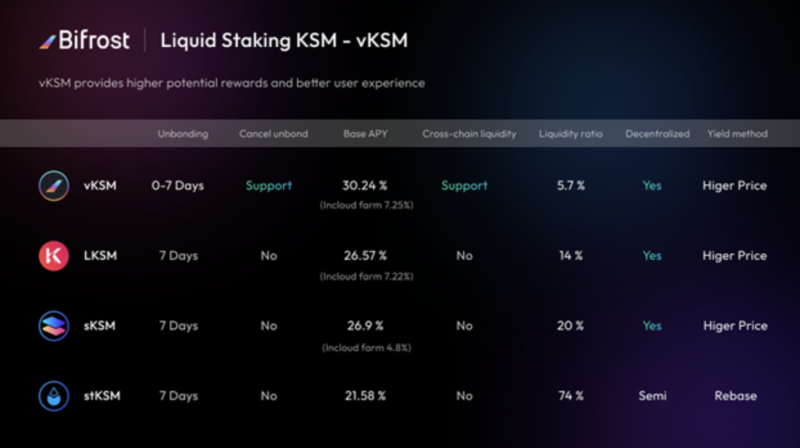Viewport: 800px width, 448px height.
Task: Click the vKSM Yes decentralized value
Action: pos(652,185)
